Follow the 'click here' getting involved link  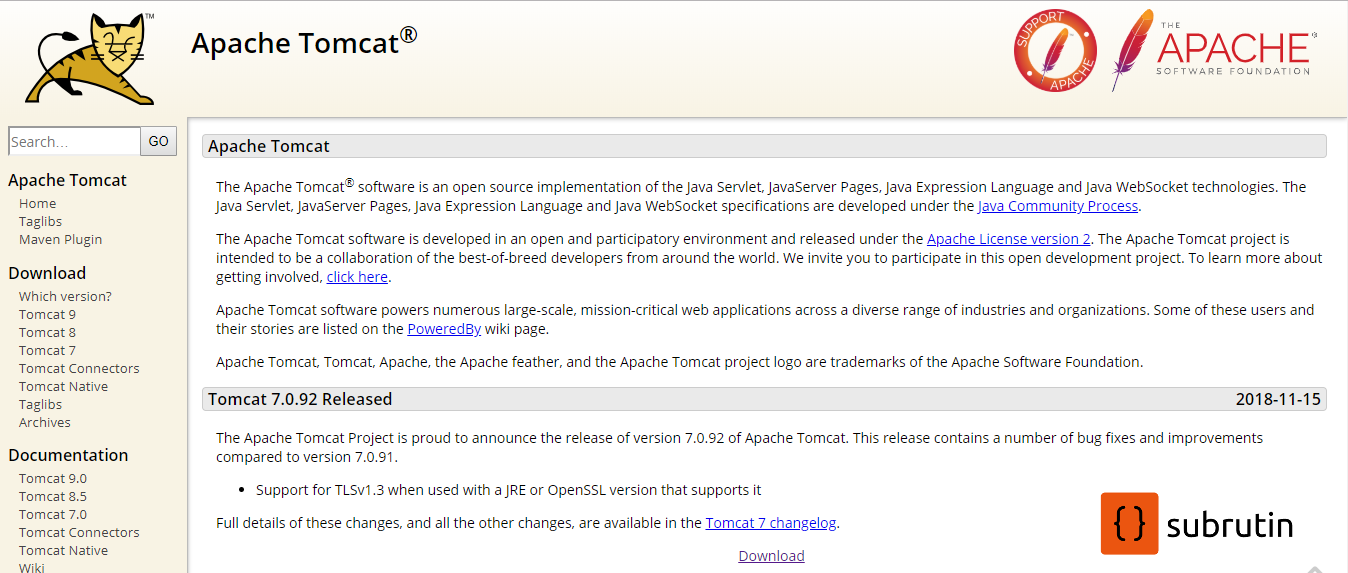(357, 277)
